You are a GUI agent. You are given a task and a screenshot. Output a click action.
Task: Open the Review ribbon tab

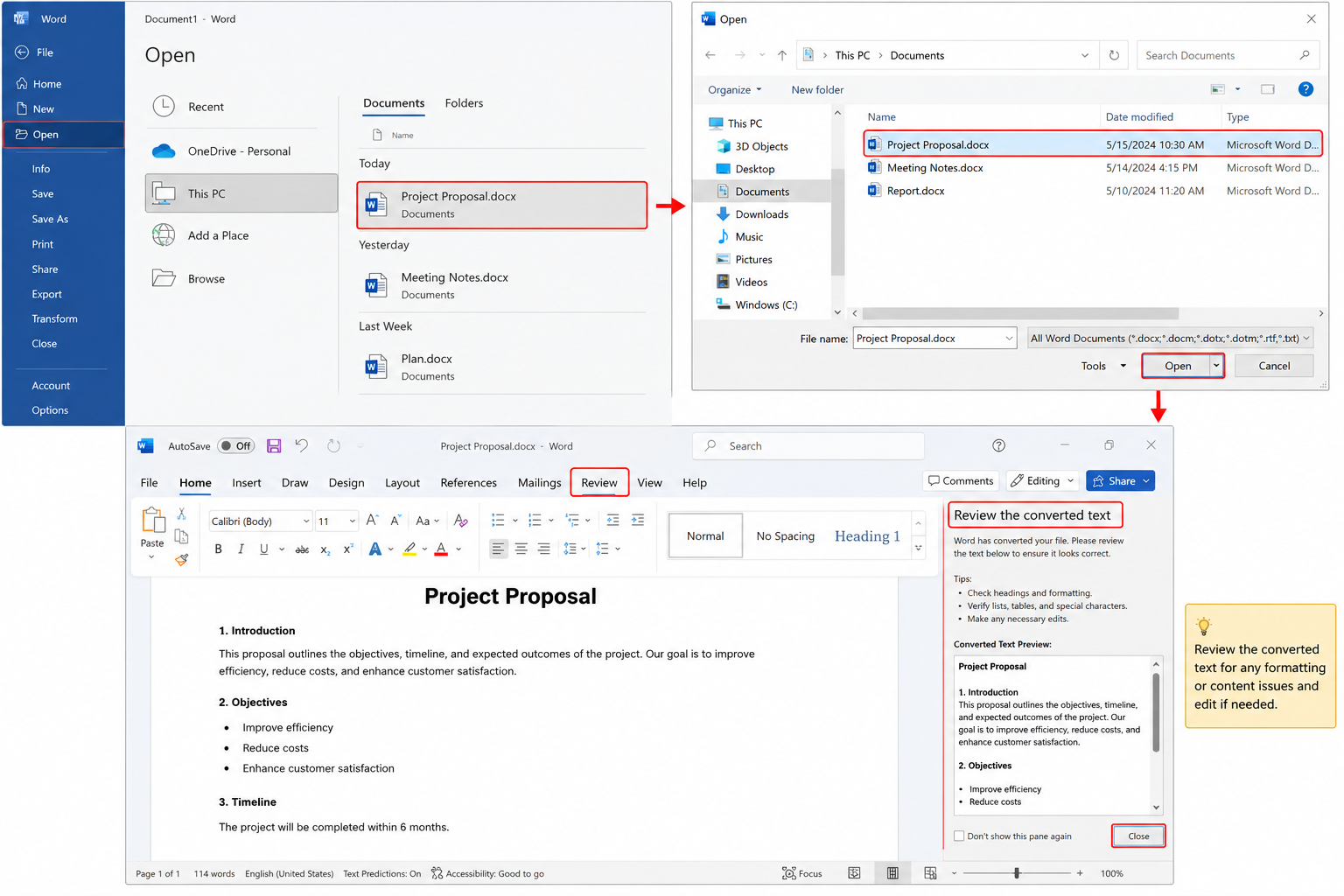[x=599, y=483]
